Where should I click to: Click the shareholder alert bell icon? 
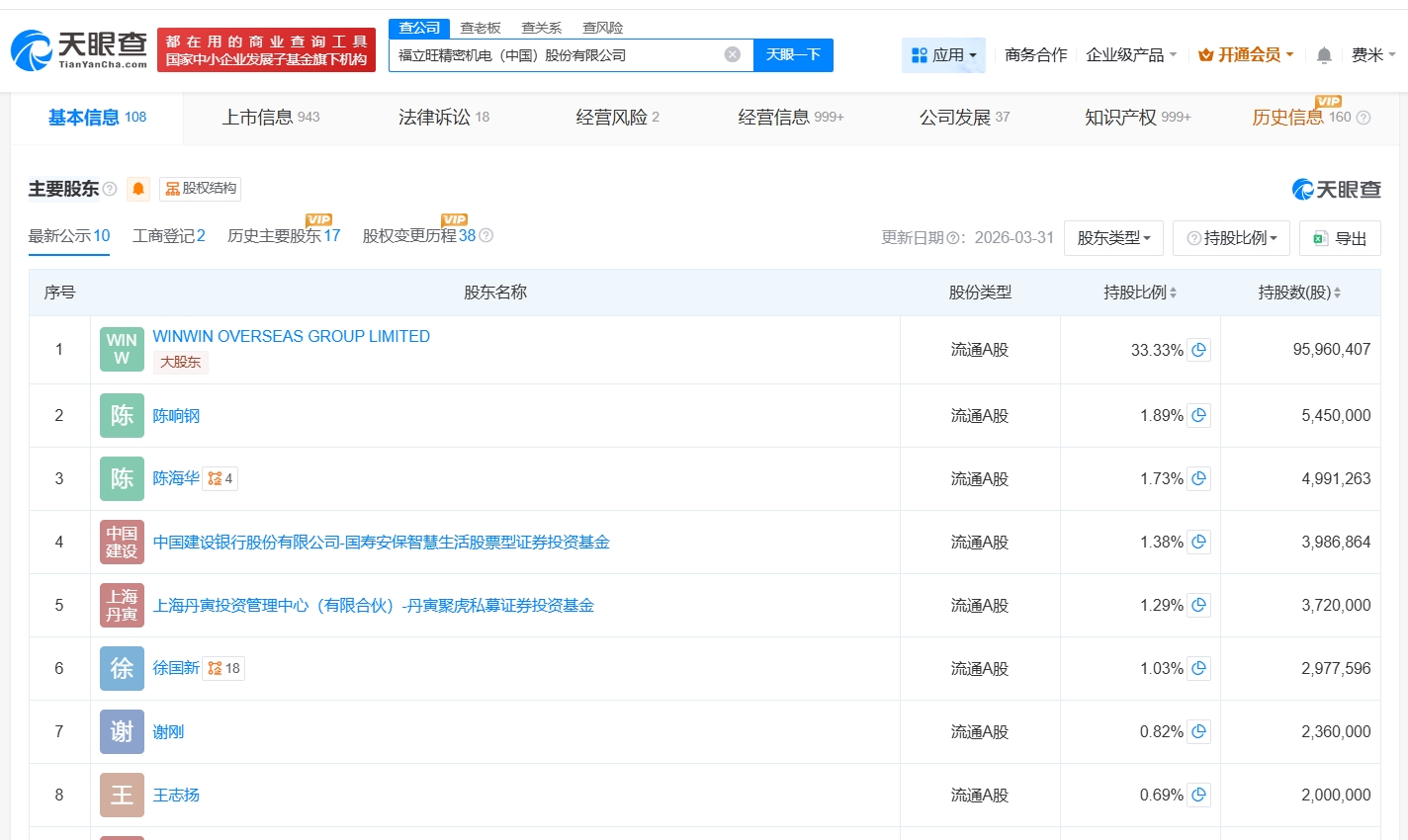[138, 189]
